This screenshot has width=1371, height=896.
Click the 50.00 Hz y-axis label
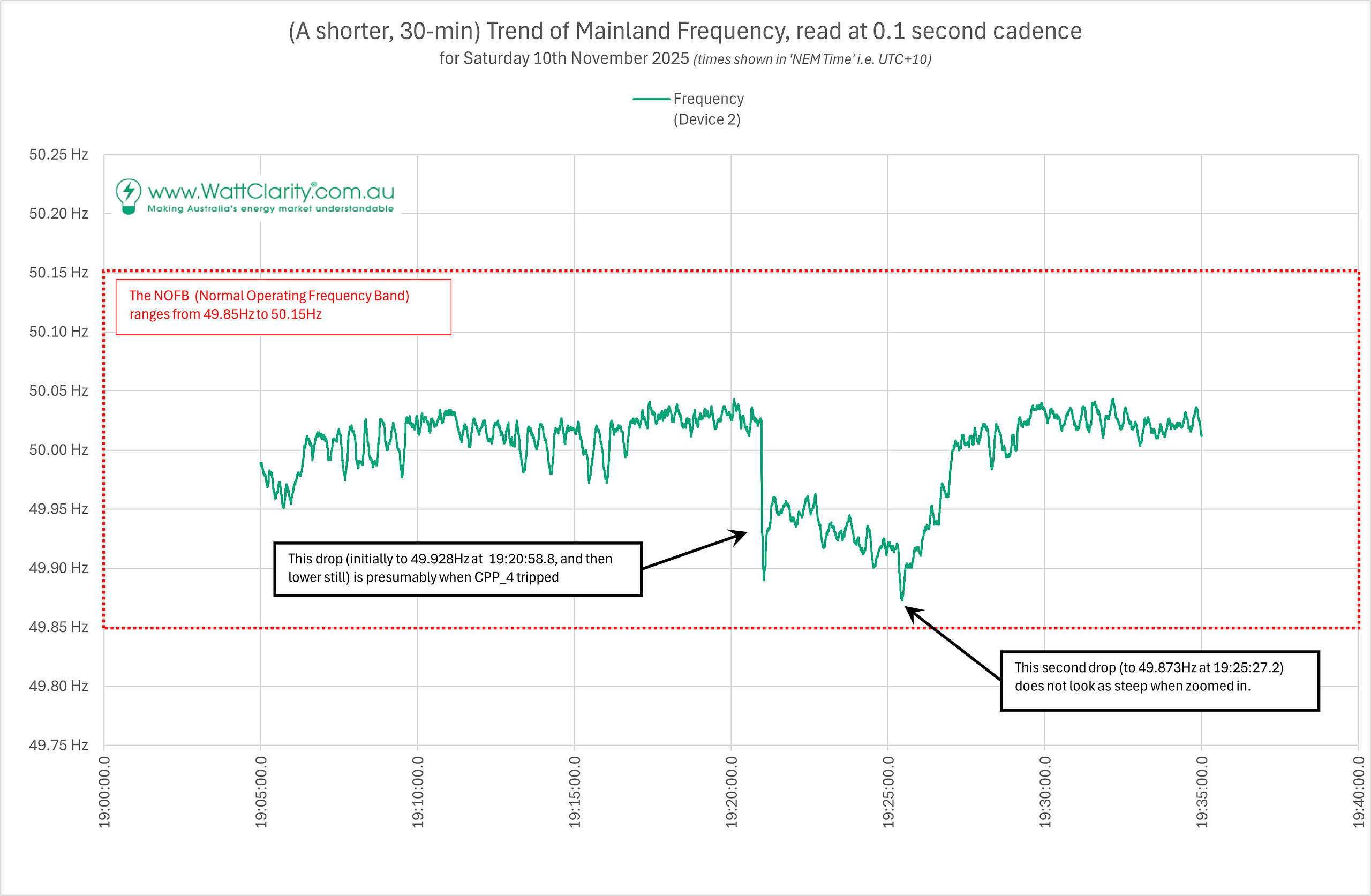pyautogui.click(x=58, y=449)
